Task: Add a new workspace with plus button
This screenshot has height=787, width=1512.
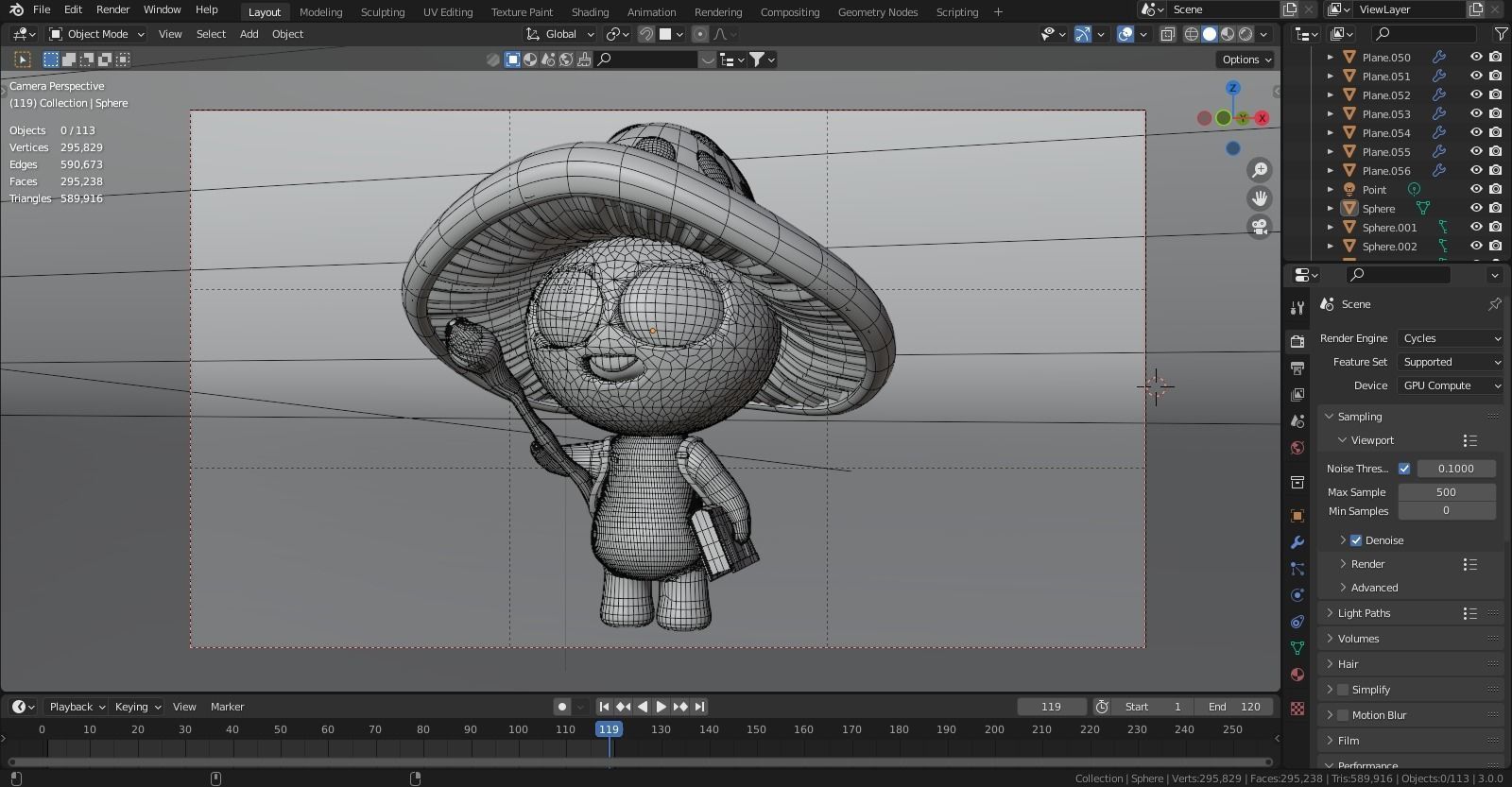Action: pos(998,12)
